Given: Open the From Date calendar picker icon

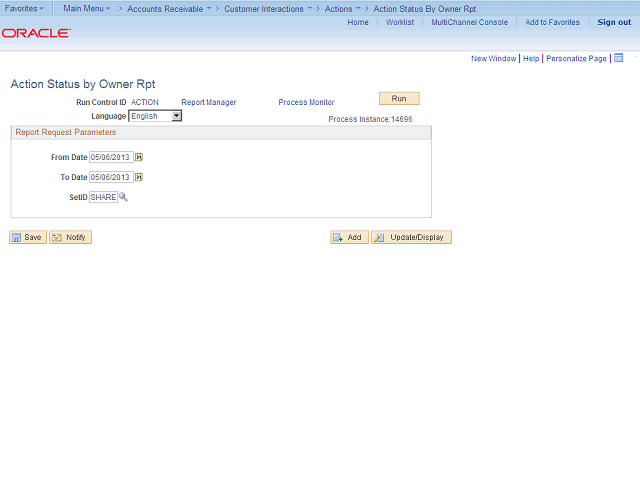Looking at the screenshot, I should coord(139,157).
